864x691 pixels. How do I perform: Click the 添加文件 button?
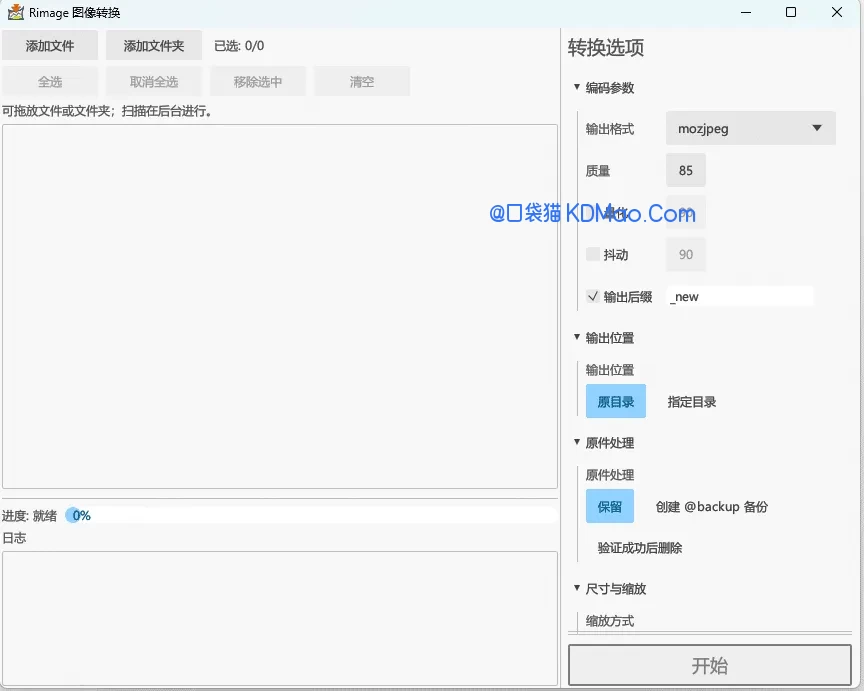click(x=50, y=46)
